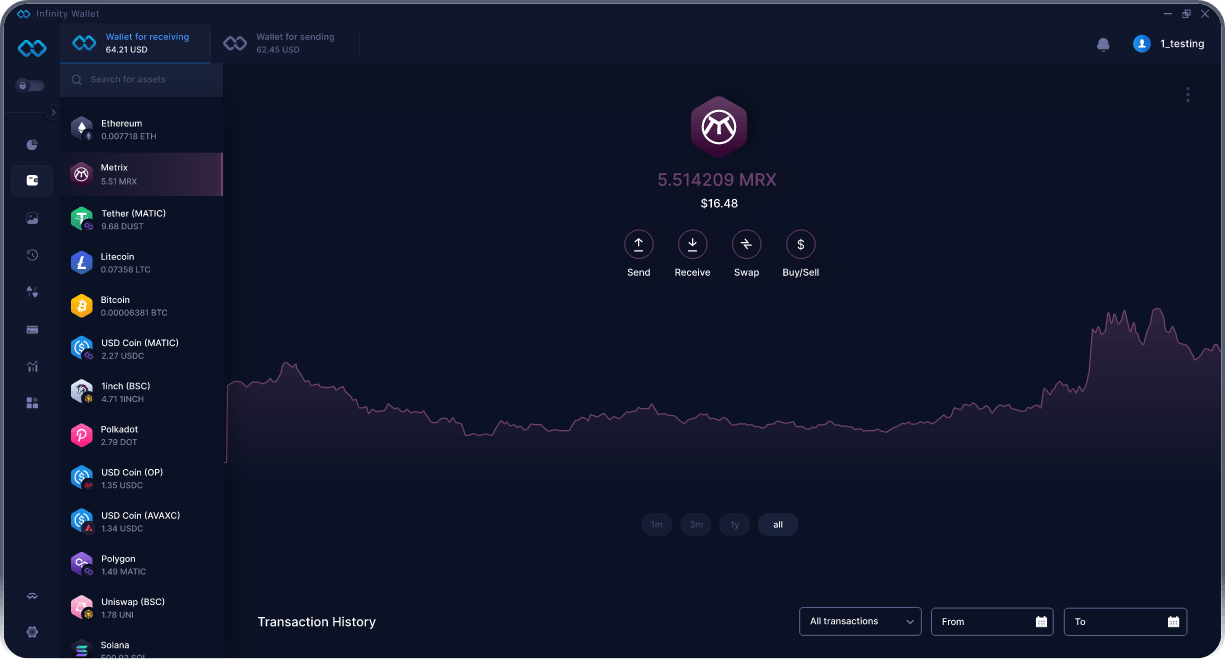Open calendar icon in From field
Screen dimensions: 1225x662
coord(1041,621)
